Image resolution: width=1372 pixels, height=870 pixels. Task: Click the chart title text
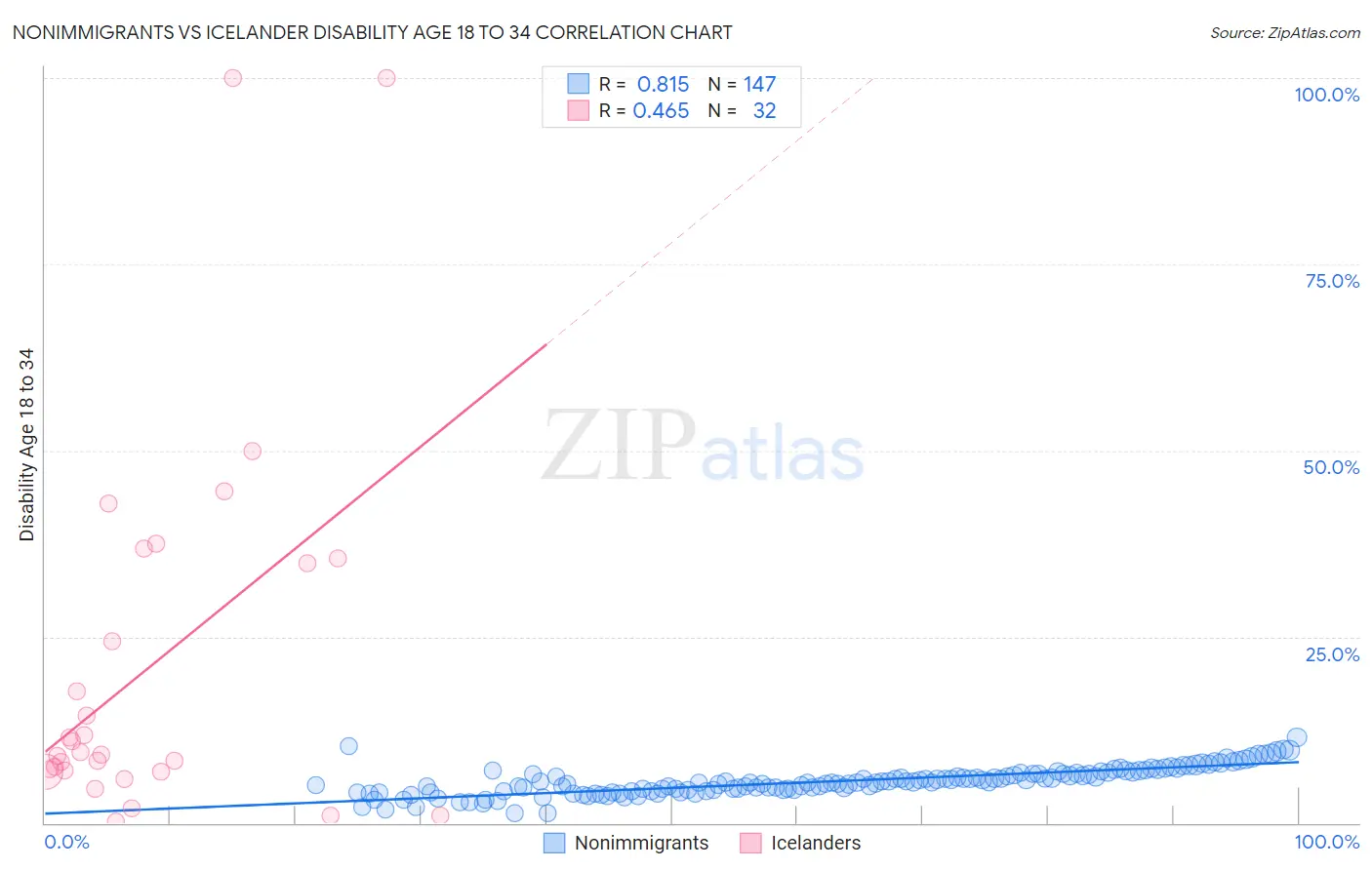[372, 32]
